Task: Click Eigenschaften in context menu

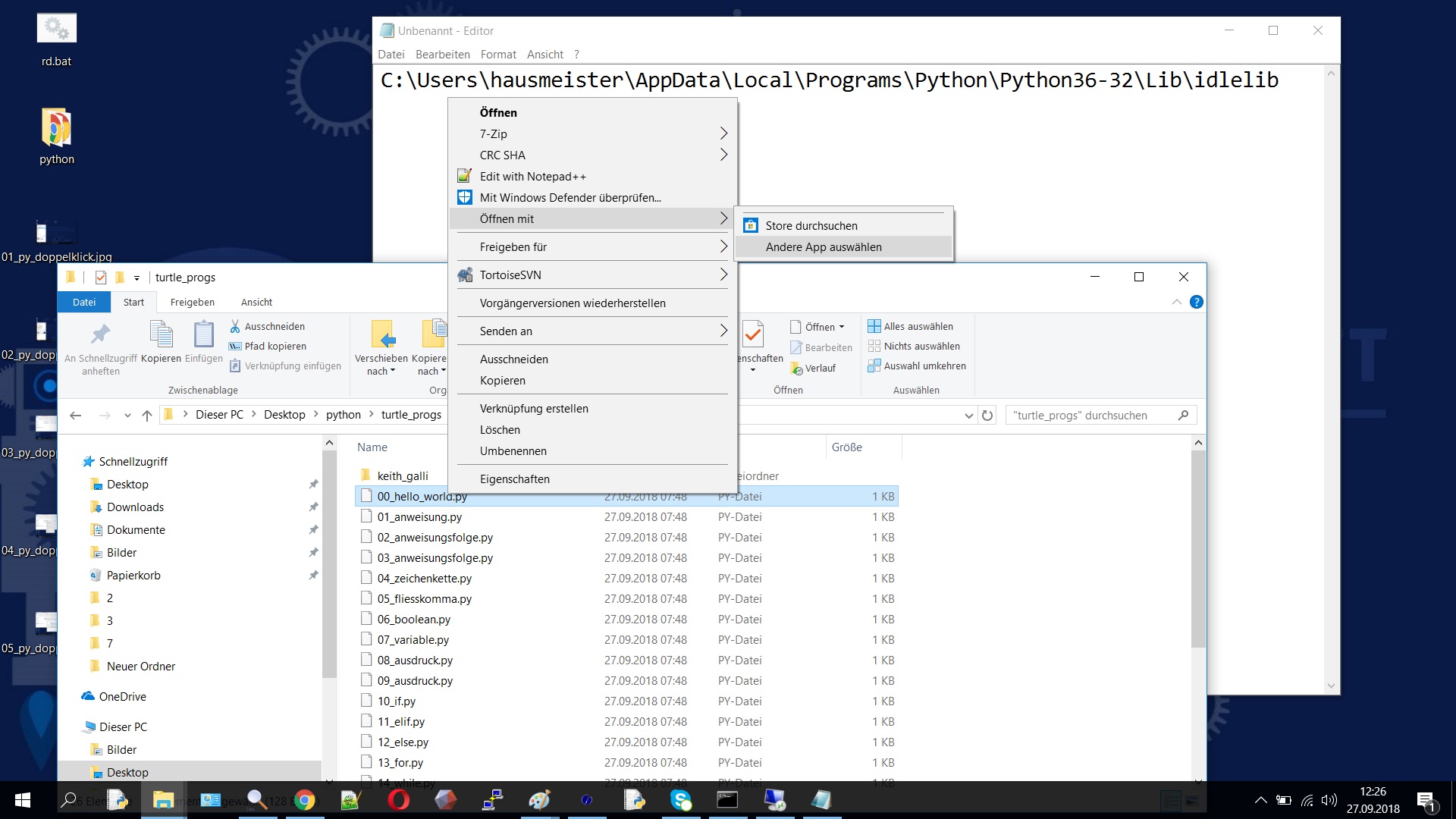Action: pos(514,478)
